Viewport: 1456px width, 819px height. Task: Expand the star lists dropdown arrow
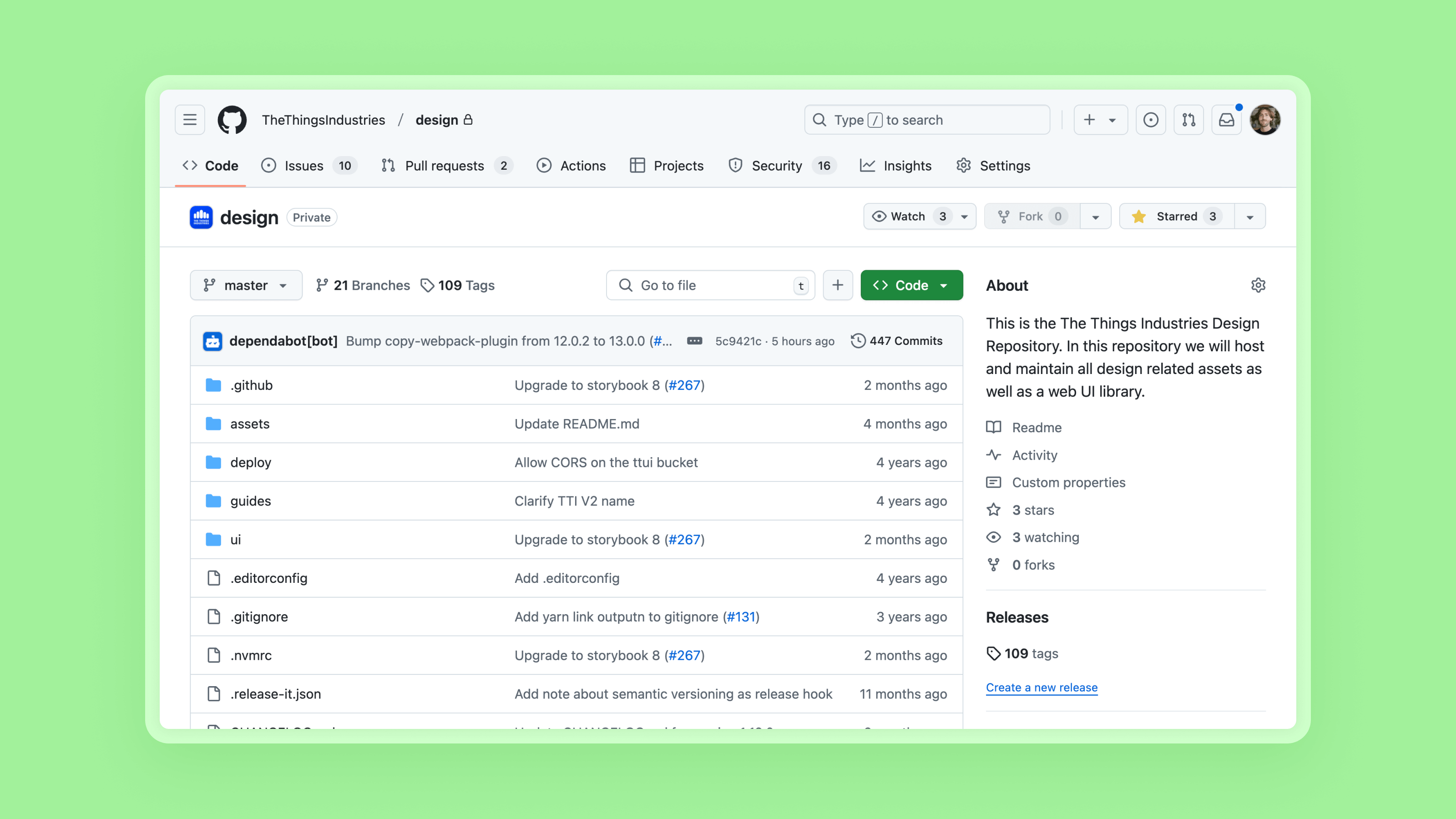(x=1250, y=217)
